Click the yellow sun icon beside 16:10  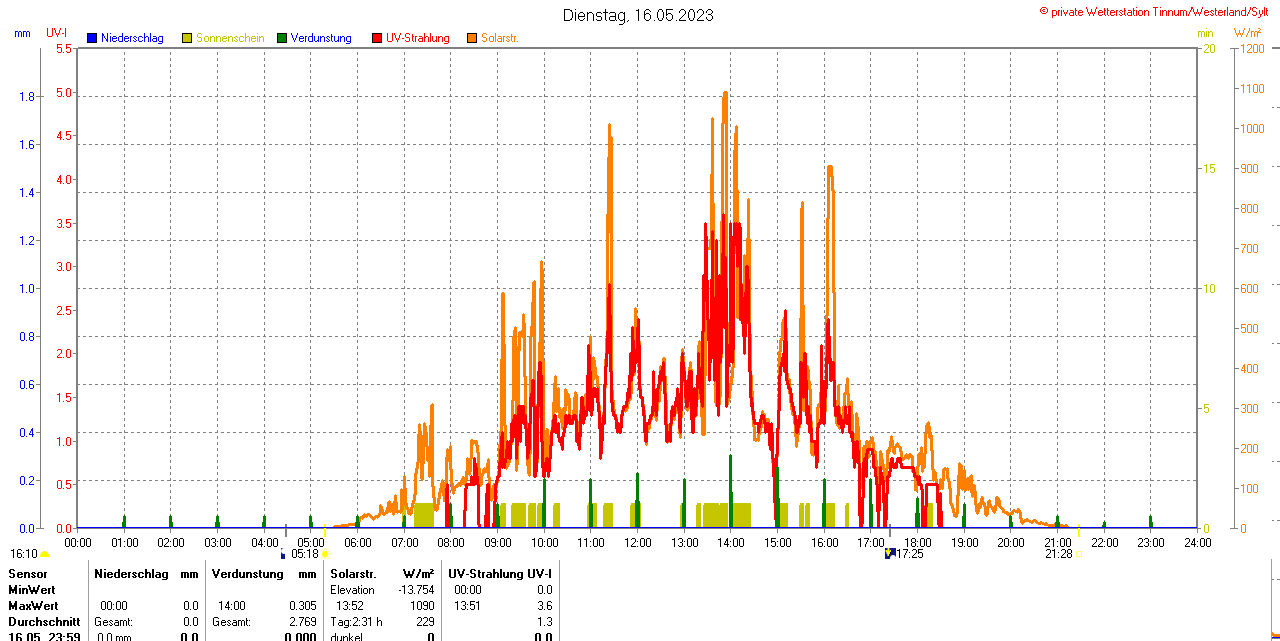tap(45, 553)
